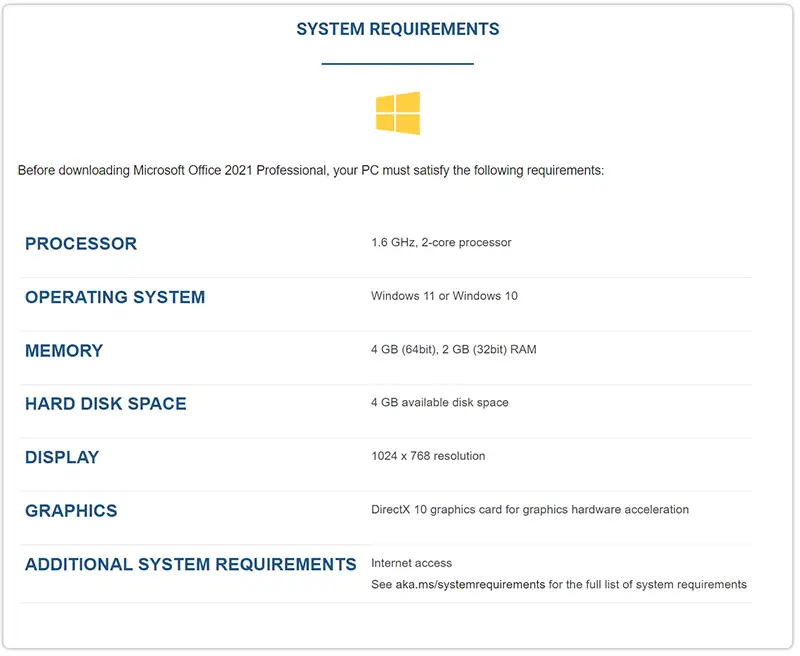Viewport: 800px width, 656px height.
Task: Click the GRAPHICS row label
Action: [71, 511]
